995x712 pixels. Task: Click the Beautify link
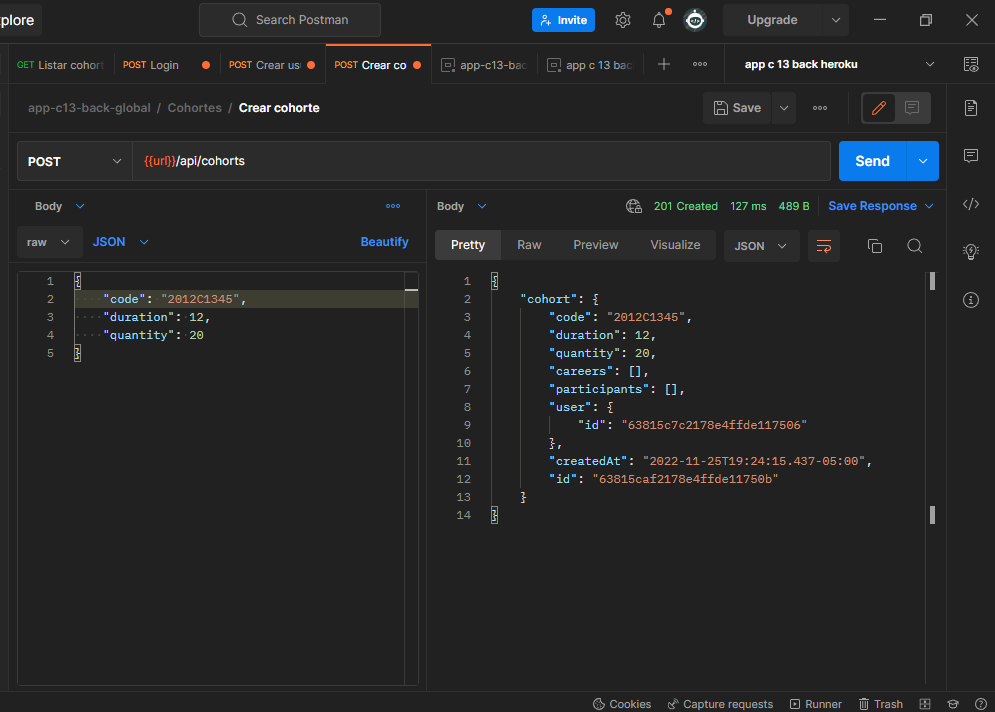pos(384,242)
